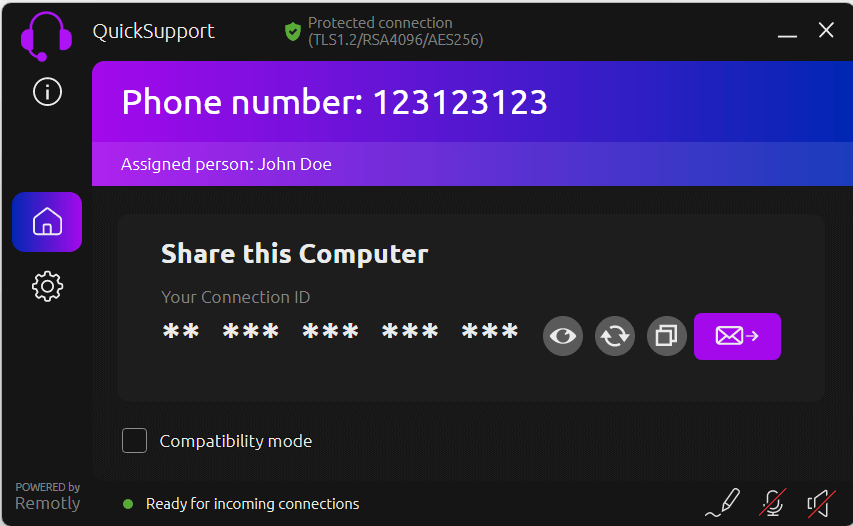The height and width of the screenshot is (526, 853).
Task: Send the Connection ID by email
Action: pos(737,336)
